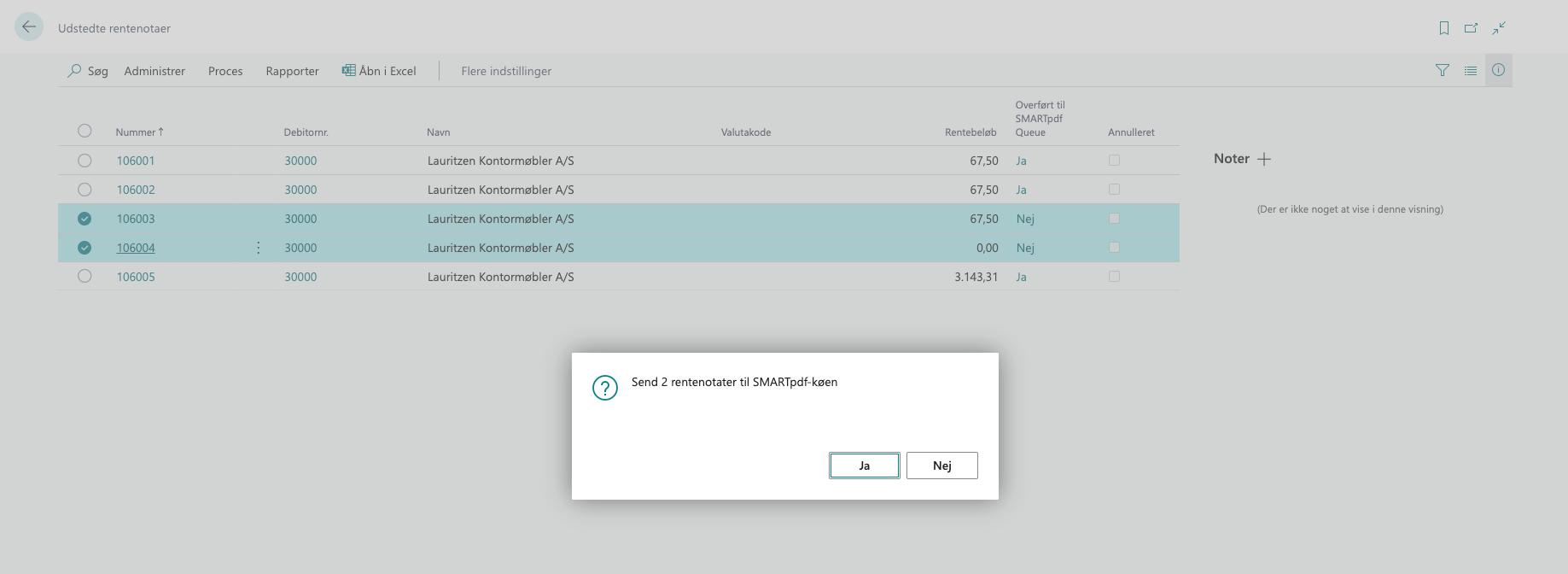Click amount 3.143,31 in row 106005

[x=976, y=277]
